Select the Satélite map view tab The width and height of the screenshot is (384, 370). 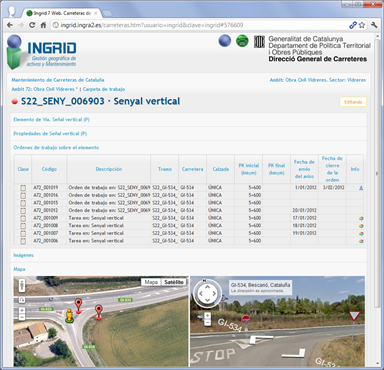click(x=174, y=282)
